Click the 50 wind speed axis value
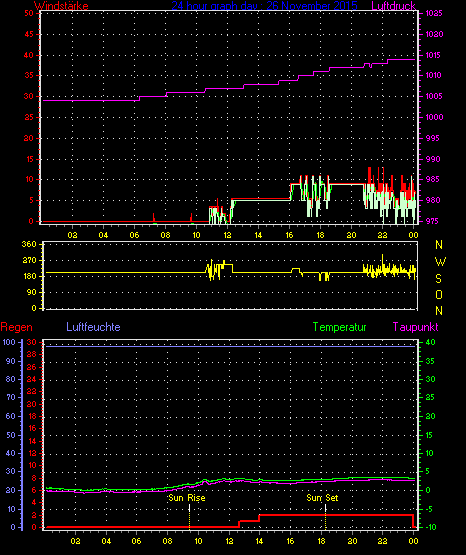 tap(29, 13)
